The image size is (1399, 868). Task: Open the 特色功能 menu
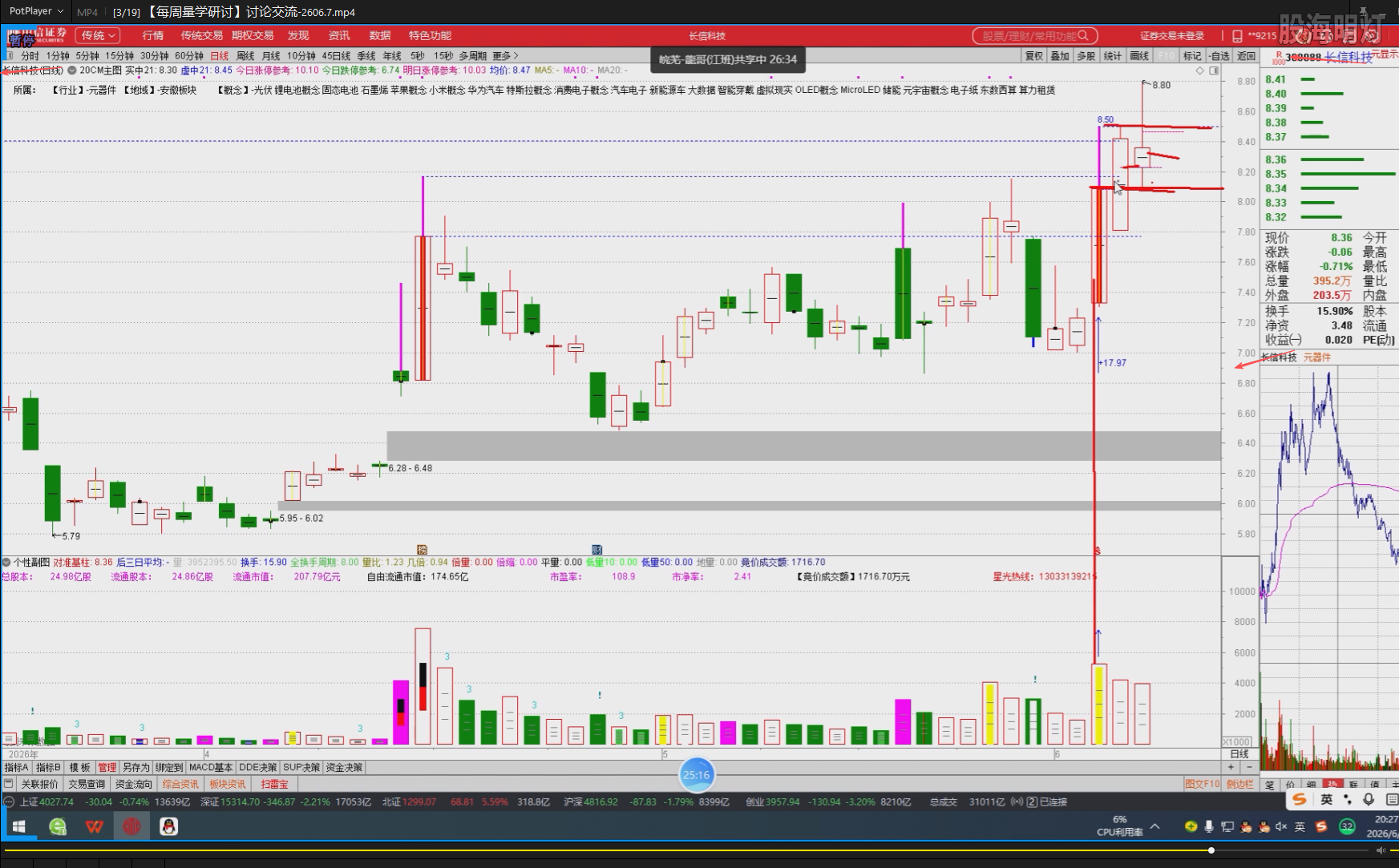coord(430,35)
